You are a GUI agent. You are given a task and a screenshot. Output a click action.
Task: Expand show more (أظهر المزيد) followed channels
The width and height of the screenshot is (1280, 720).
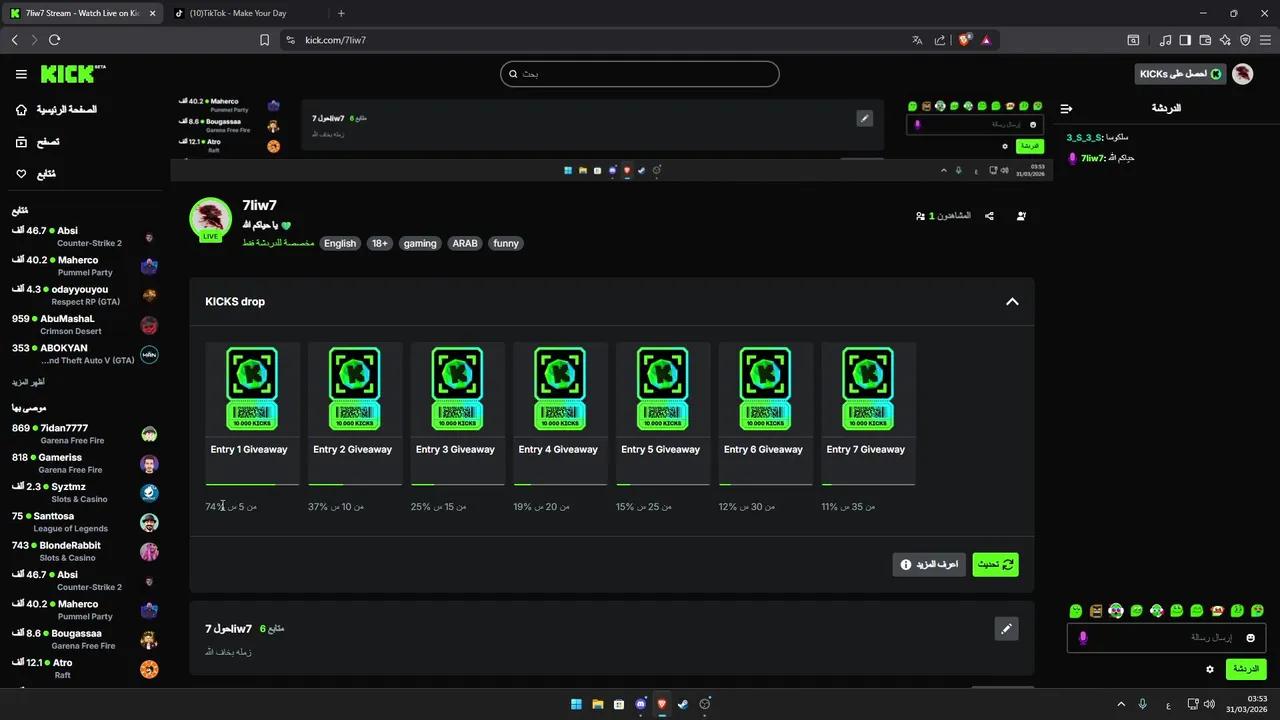(x=28, y=382)
